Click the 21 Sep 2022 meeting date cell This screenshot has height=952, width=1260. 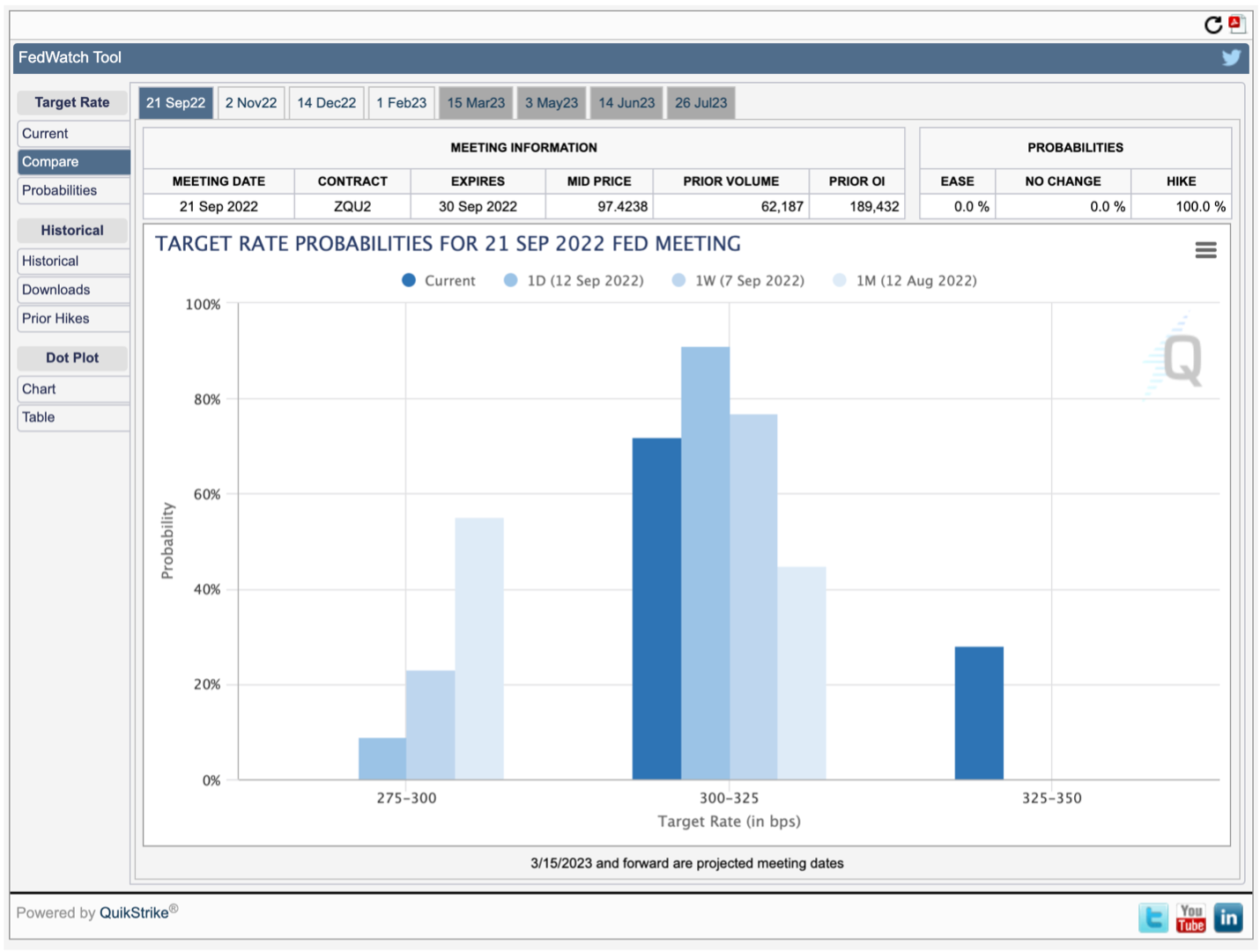tap(219, 206)
